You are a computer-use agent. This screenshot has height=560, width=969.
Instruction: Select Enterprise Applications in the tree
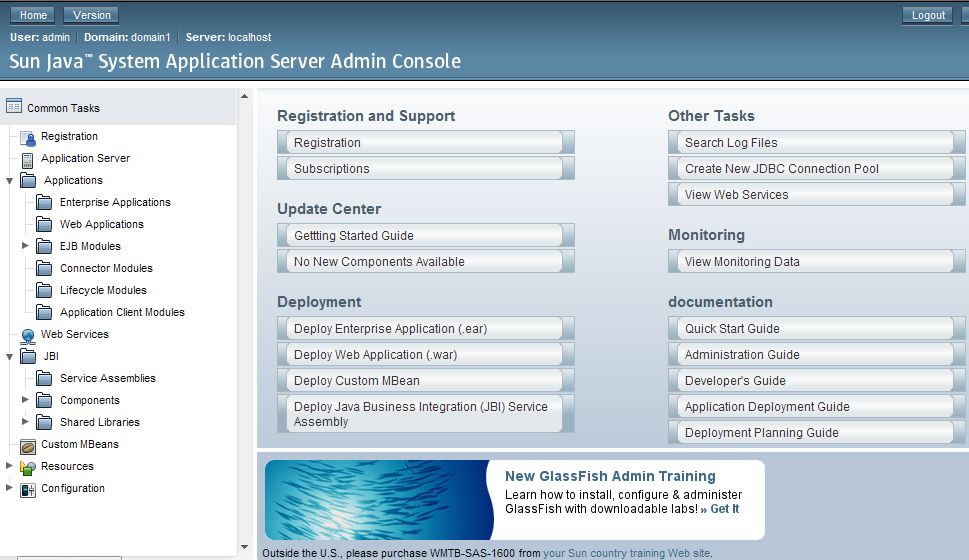coord(115,202)
